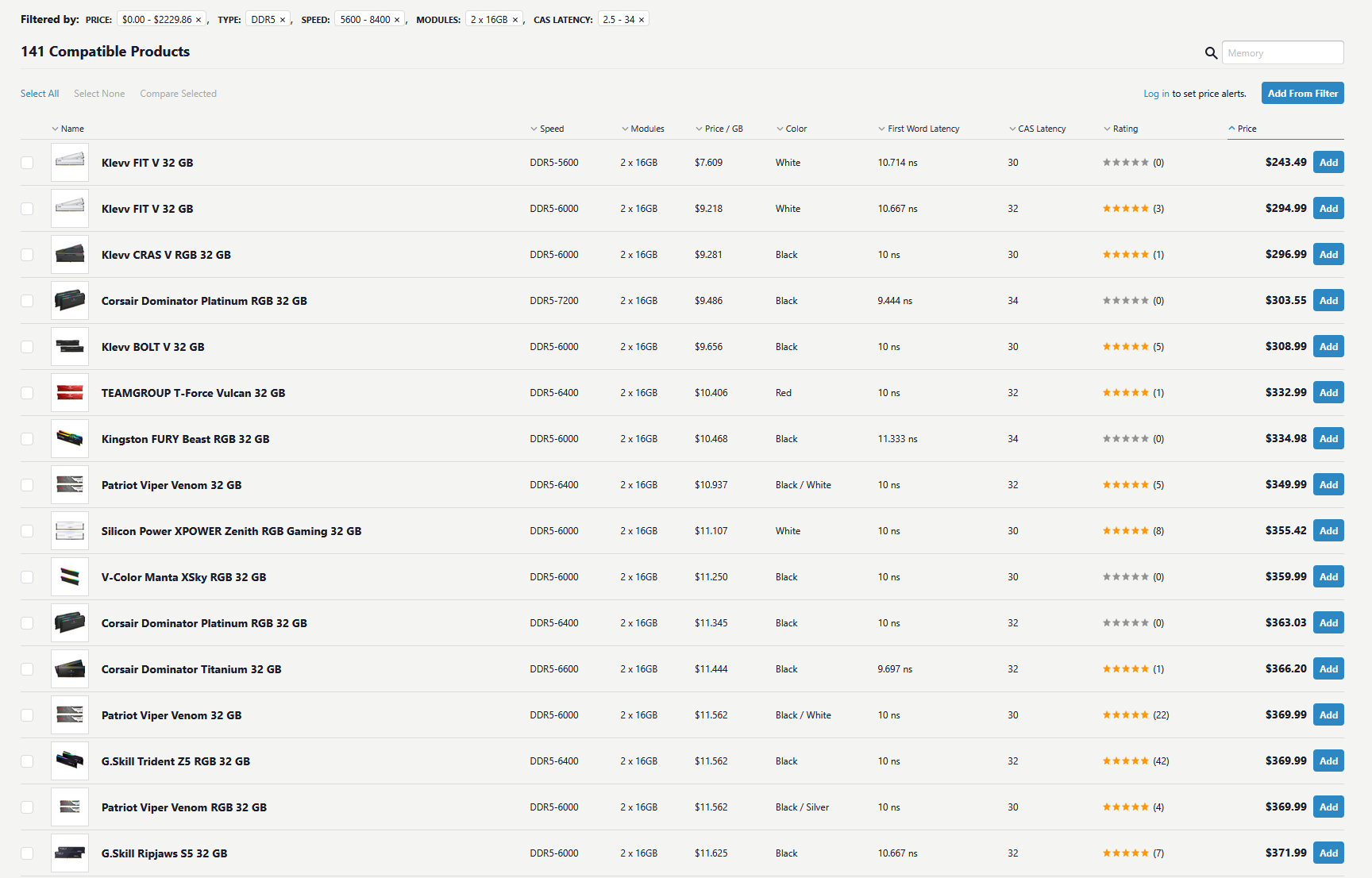Sort by Price / GB column header

pyautogui.click(x=719, y=129)
